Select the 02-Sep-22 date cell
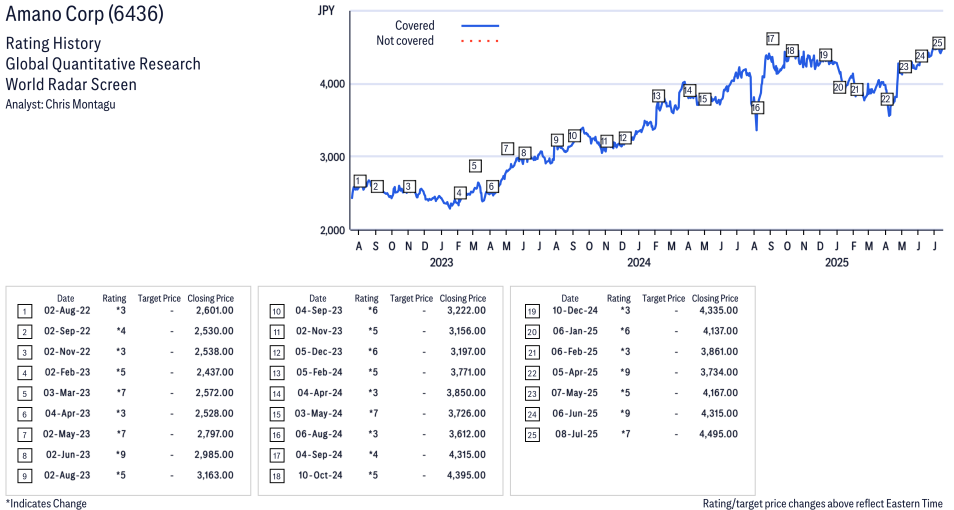This screenshot has height=510, width=954. point(67,331)
